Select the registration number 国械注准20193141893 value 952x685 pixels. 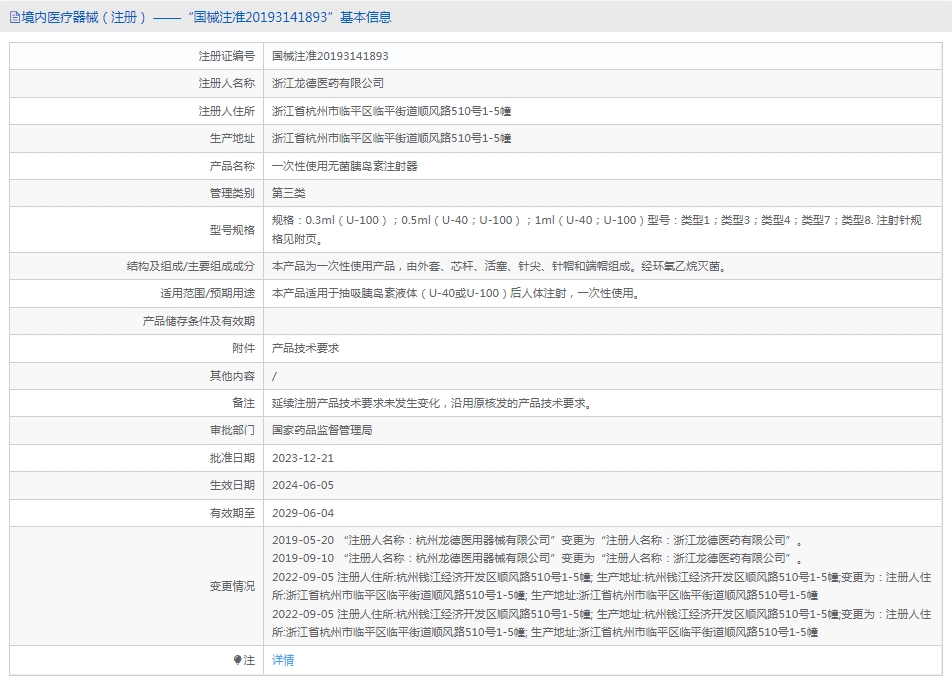click(330, 56)
